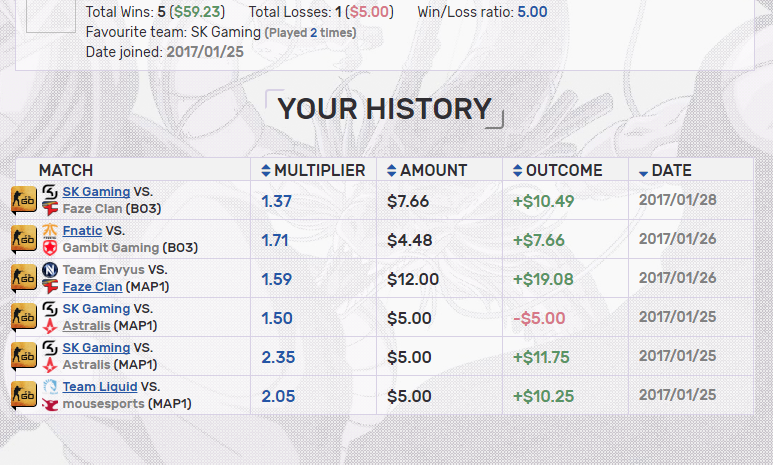Click the Total Wins $59.23 value
The height and width of the screenshot is (465, 773).
[x=197, y=12]
